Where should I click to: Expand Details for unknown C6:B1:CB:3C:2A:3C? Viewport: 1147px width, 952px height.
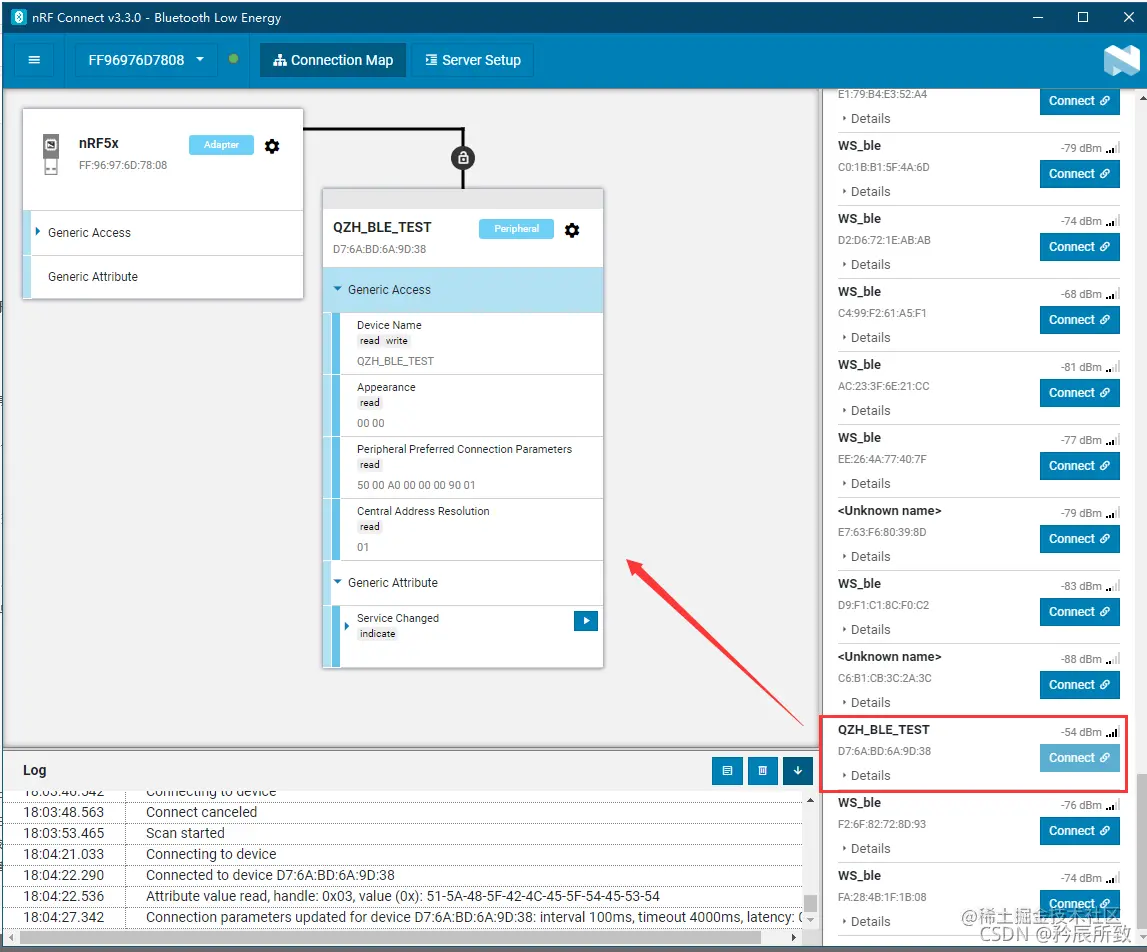tap(867, 703)
